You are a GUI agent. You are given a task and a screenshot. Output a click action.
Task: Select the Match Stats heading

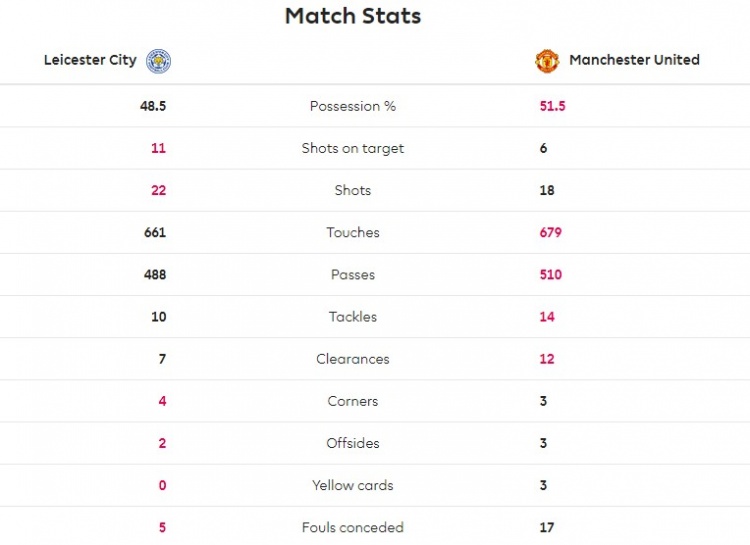click(353, 16)
